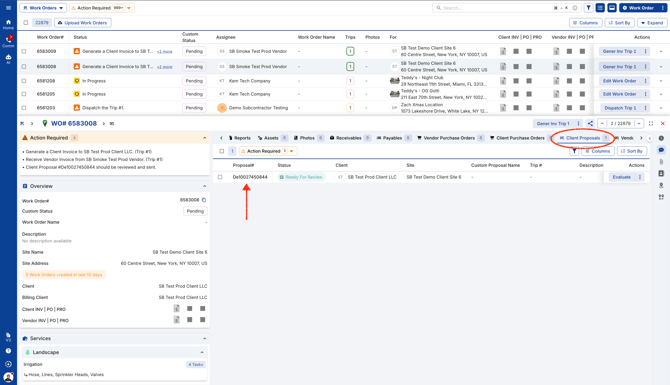Switch to the Reports tab
This screenshot has width=670, height=385.
[x=239, y=138]
